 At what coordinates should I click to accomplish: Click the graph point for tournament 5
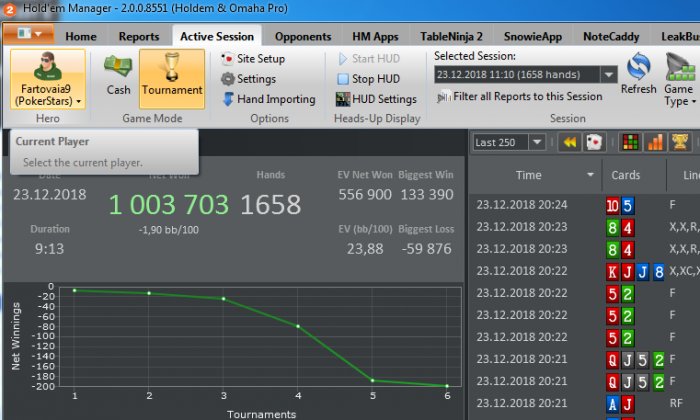coord(372,380)
